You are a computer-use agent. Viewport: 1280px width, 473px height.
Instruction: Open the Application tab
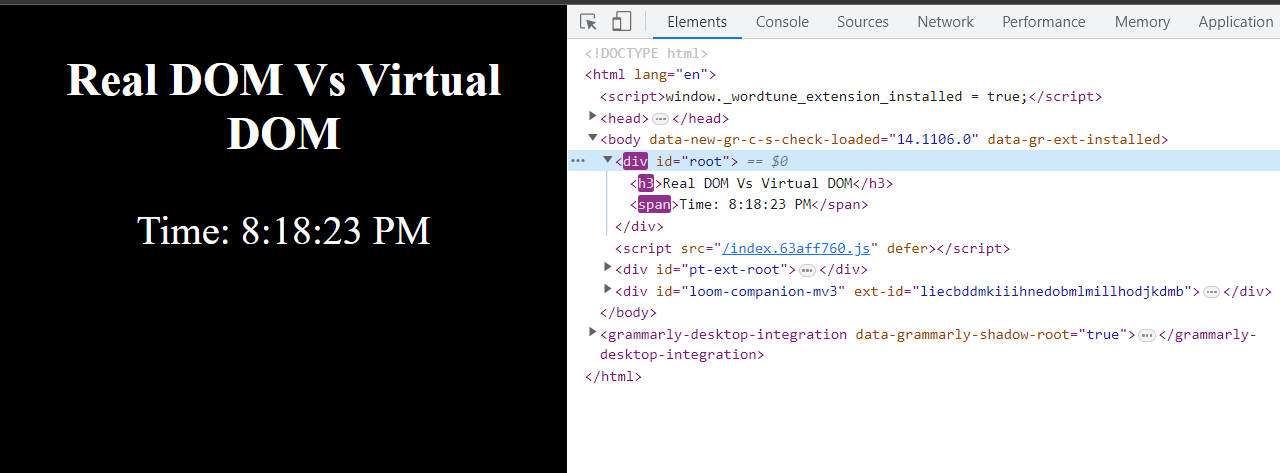(x=1235, y=21)
